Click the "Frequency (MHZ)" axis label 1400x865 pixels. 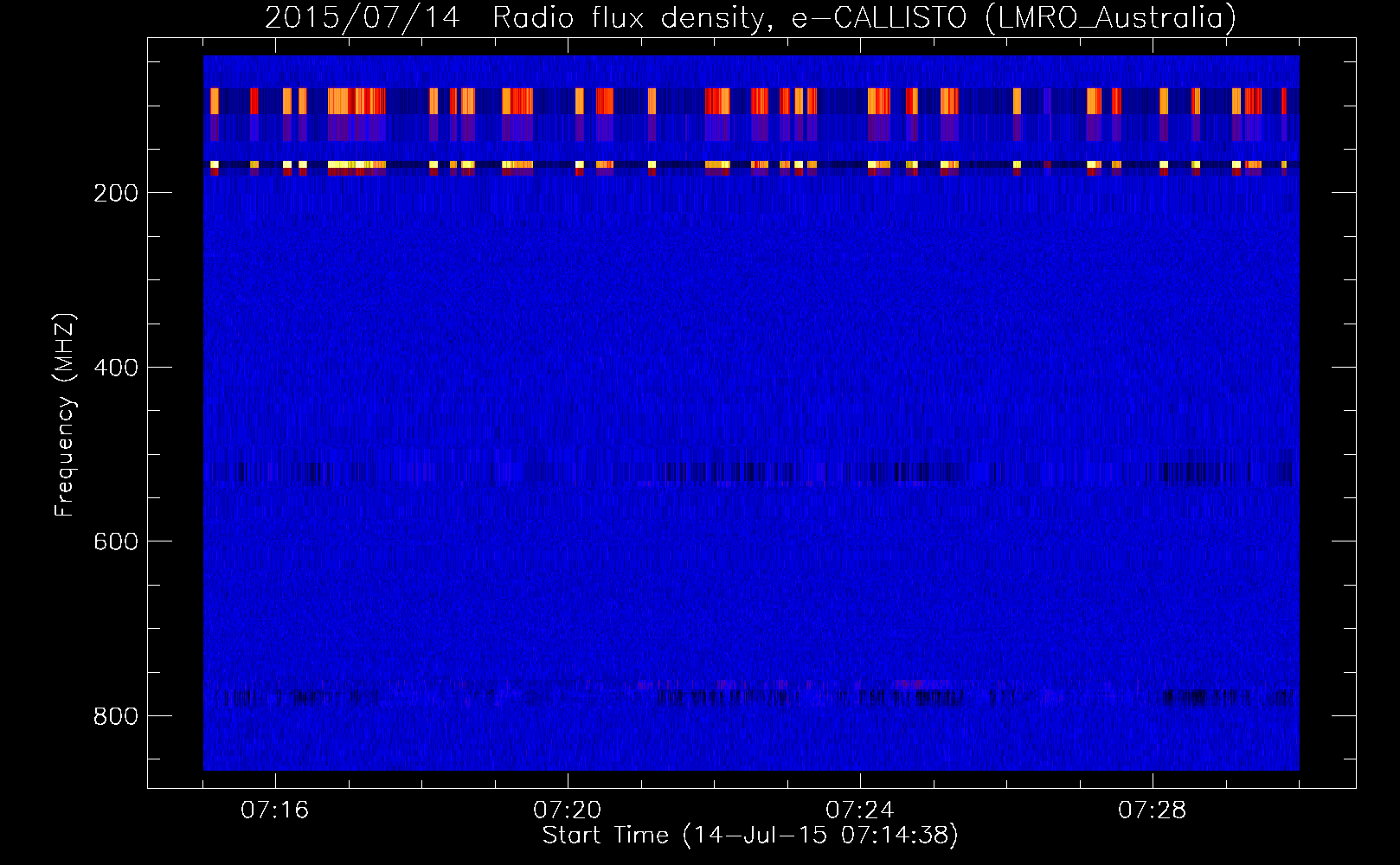(65, 415)
